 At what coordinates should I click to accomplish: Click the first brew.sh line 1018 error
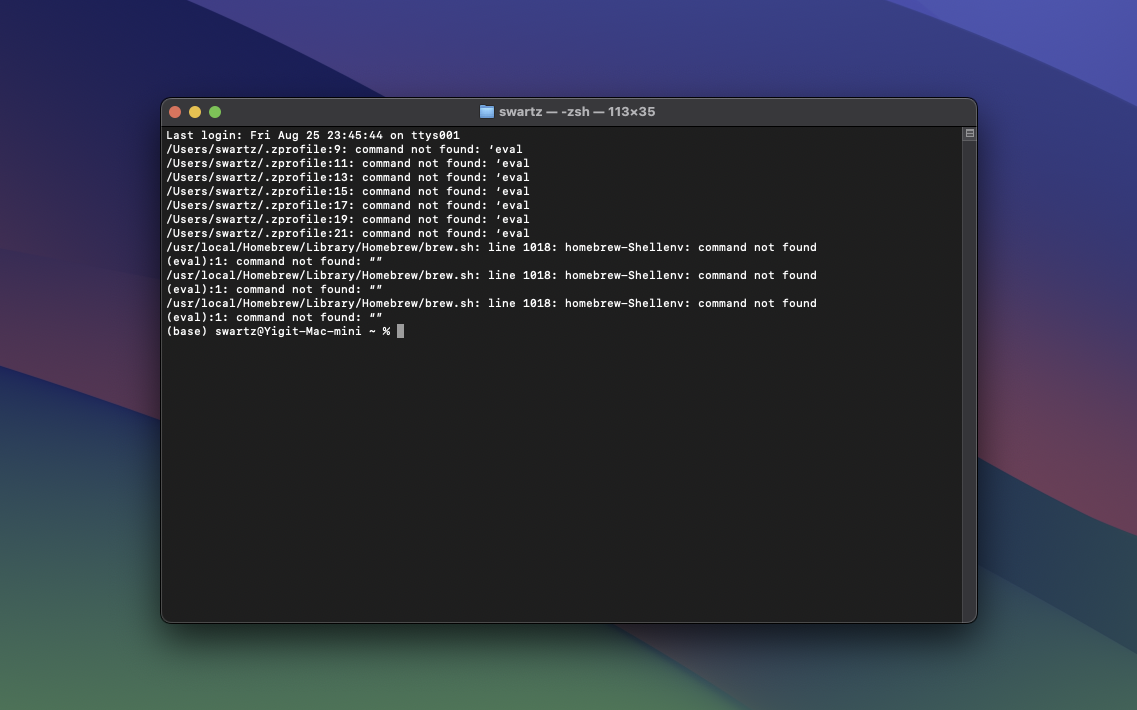[492, 247]
